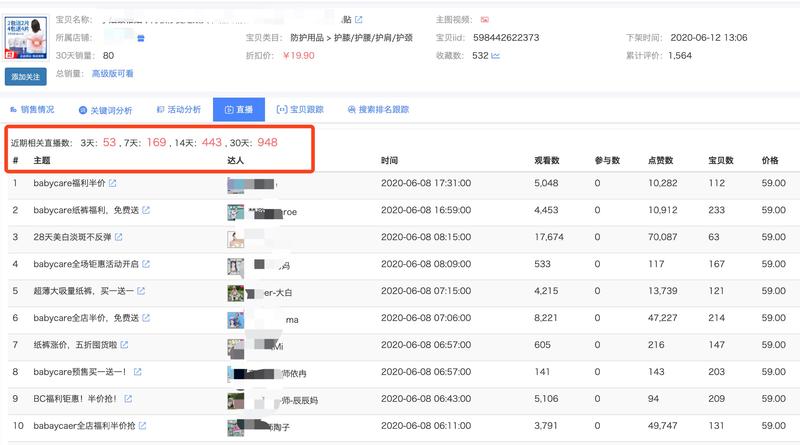Click the livestream title 超薄大吸量纸裤，买一送一
Screen dimensions: 800x445
point(84,291)
